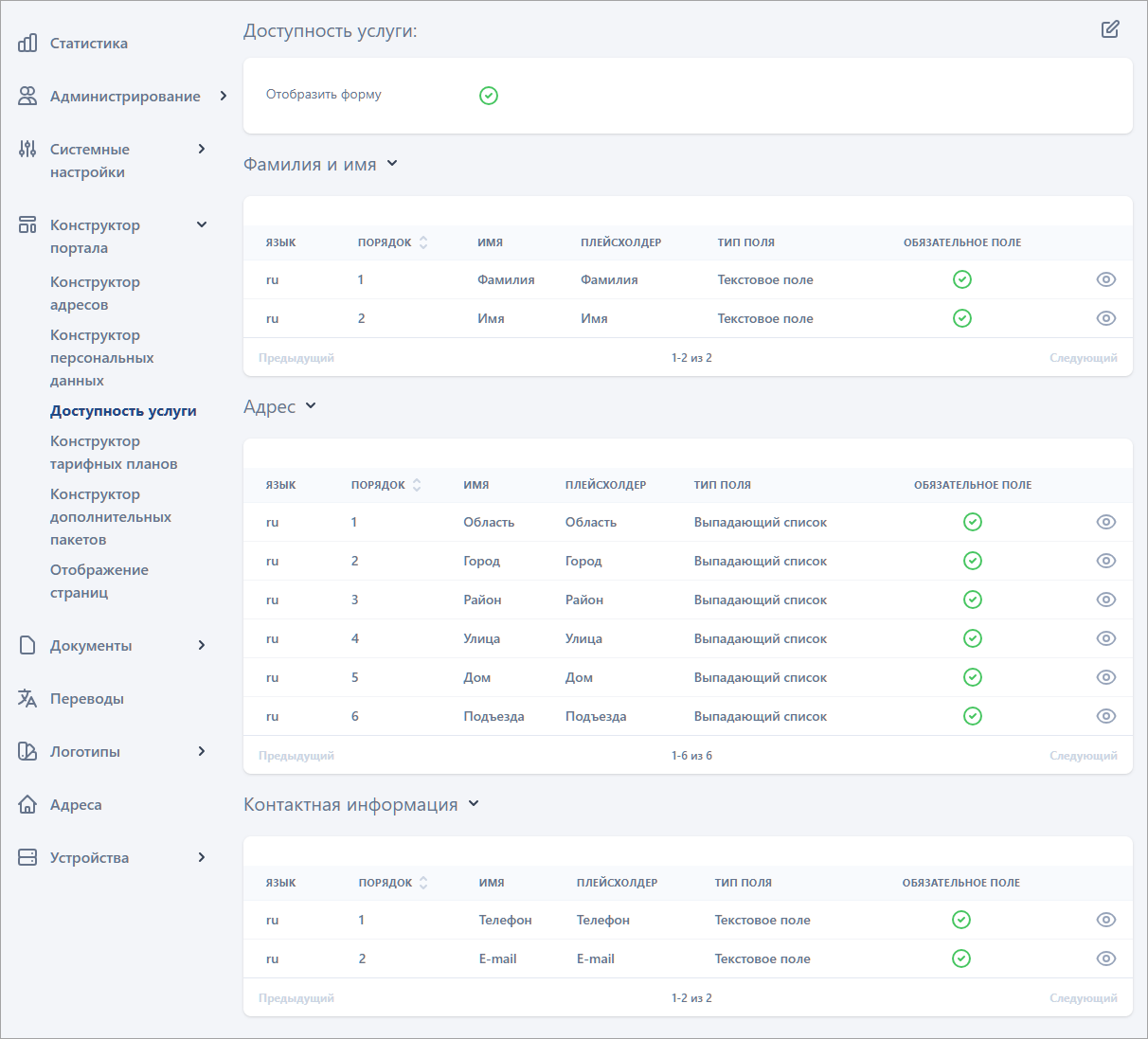Toggle visibility eye for Улица row
This screenshot has height=1039, width=1148.
(1105, 638)
